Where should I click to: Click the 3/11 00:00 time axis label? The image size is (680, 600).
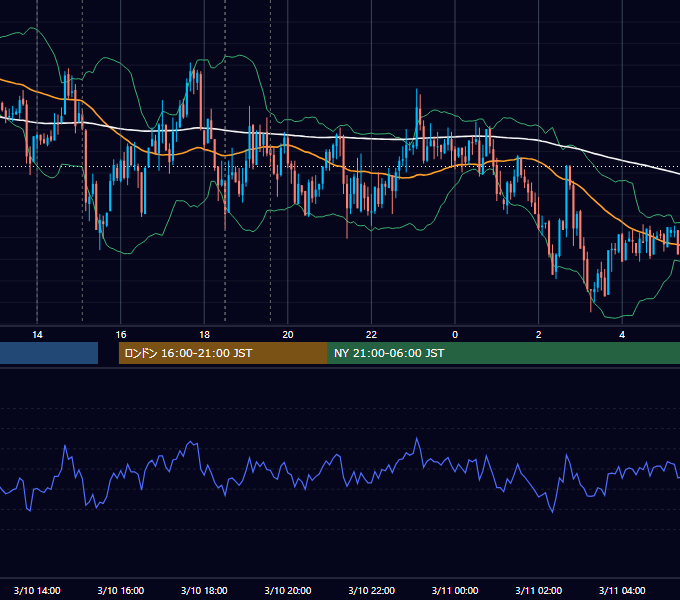[x=455, y=590]
